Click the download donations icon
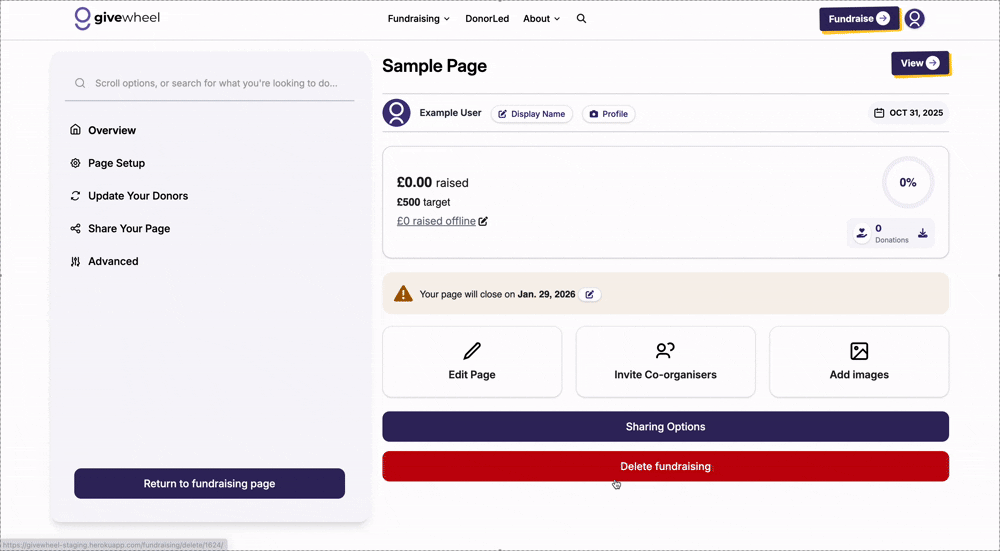Screen dimensions: 1000x551 click(x=922, y=233)
